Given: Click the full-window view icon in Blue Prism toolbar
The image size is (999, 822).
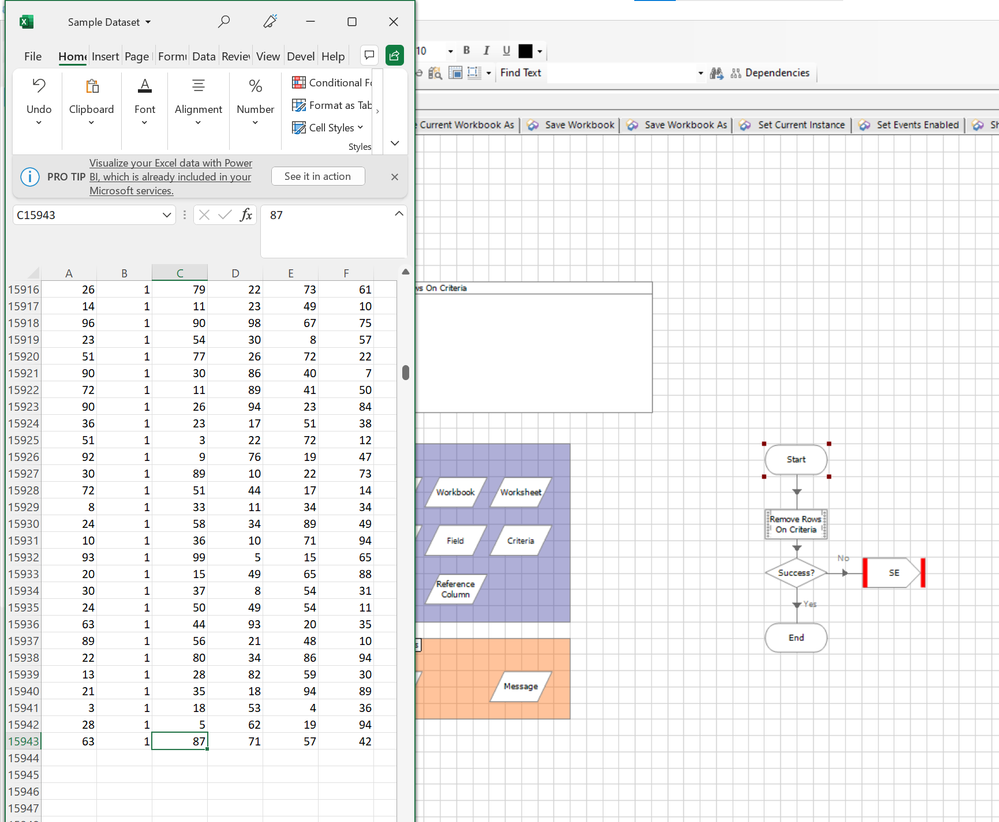Looking at the screenshot, I should click(455, 73).
